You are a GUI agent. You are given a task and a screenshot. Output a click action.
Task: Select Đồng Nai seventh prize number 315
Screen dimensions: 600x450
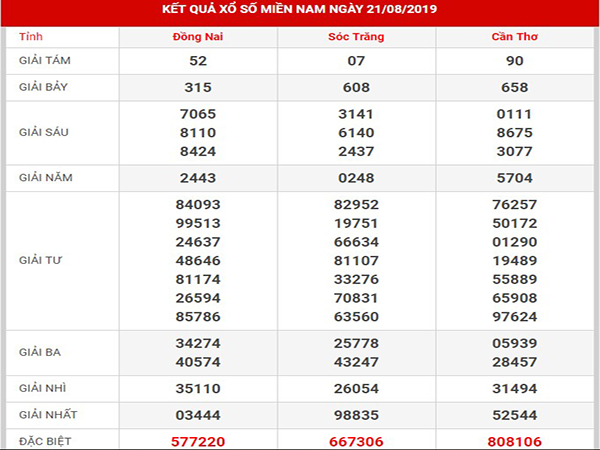(199, 89)
